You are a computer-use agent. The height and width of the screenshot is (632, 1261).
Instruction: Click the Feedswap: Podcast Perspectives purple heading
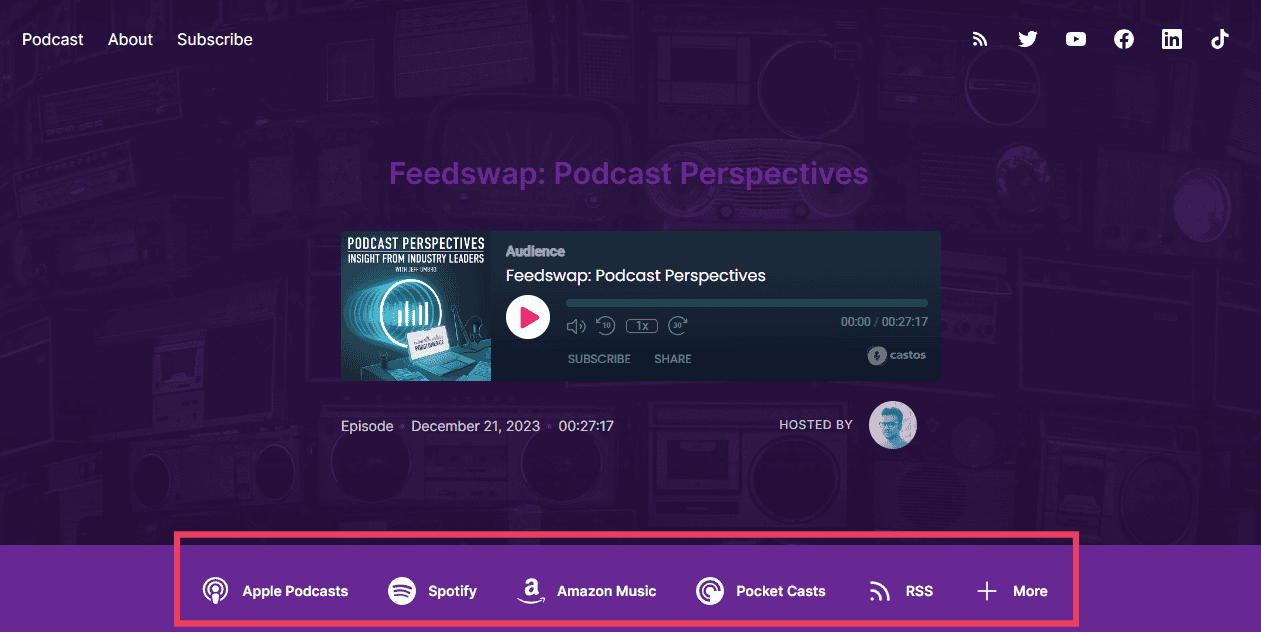coord(629,174)
